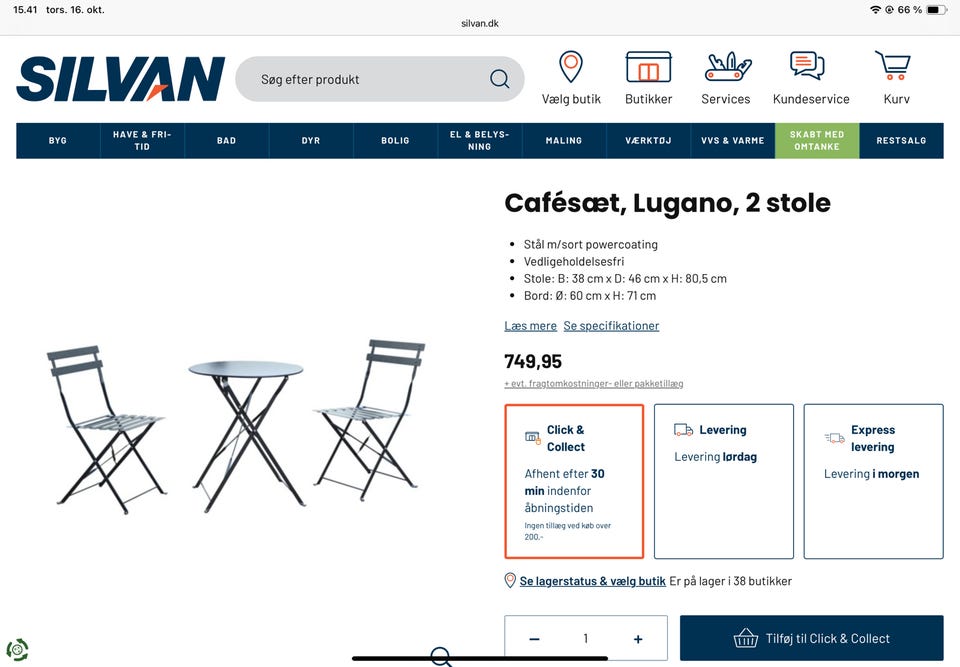Open the Kurv shopping cart
This screenshot has height=667, width=960.
[893, 66]
